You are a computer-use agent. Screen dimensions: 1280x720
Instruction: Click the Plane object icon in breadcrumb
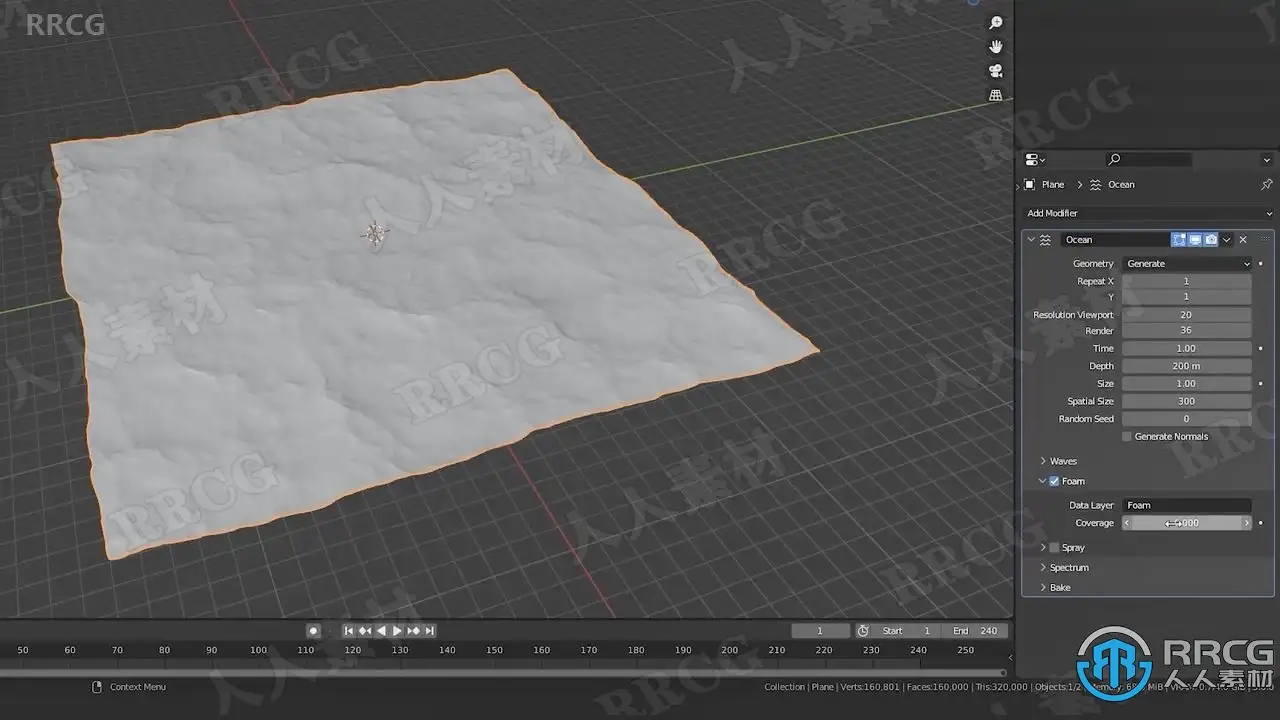coord(1029,185)
